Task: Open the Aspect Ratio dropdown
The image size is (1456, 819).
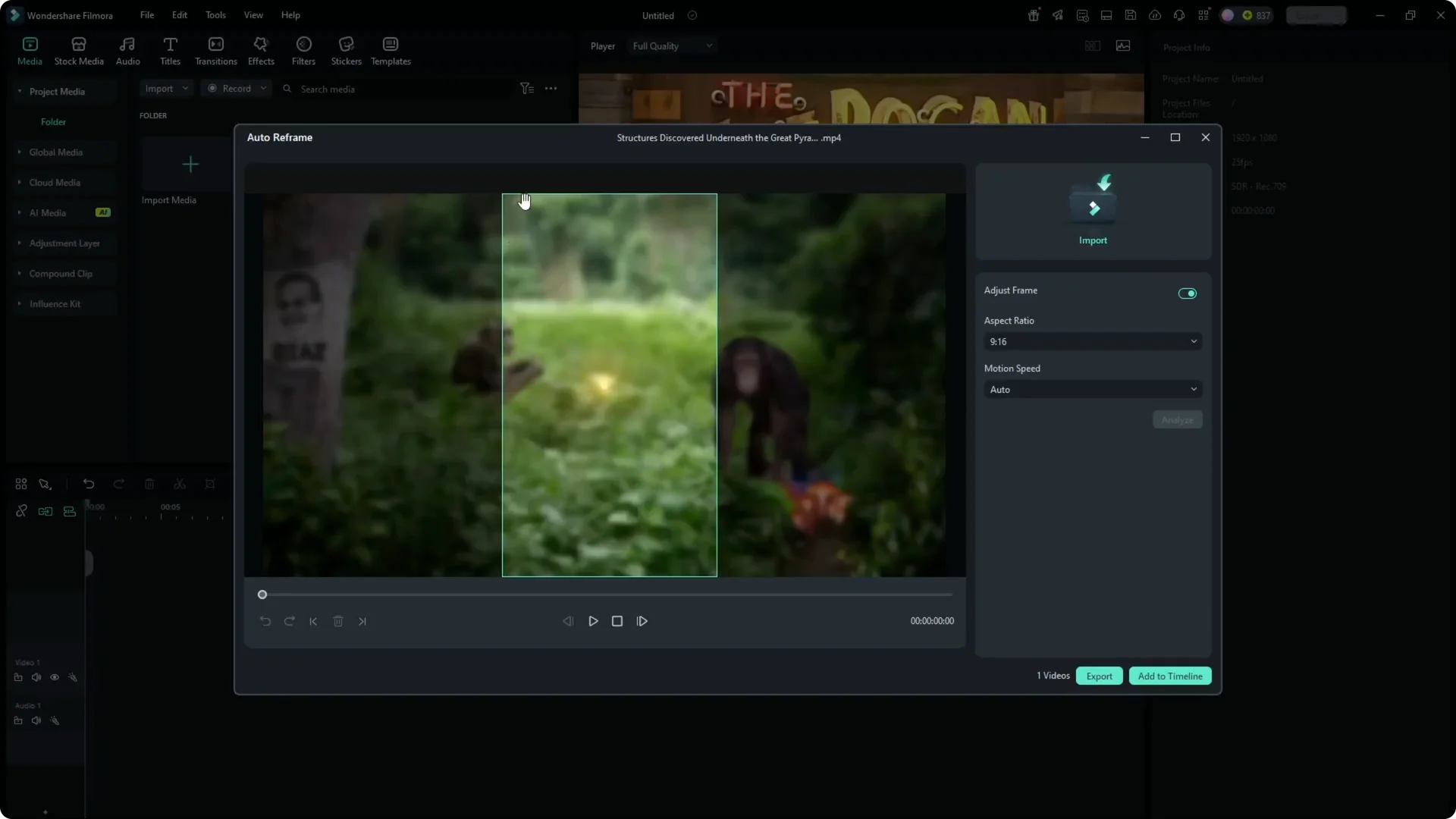Action: coord(1092,341)
